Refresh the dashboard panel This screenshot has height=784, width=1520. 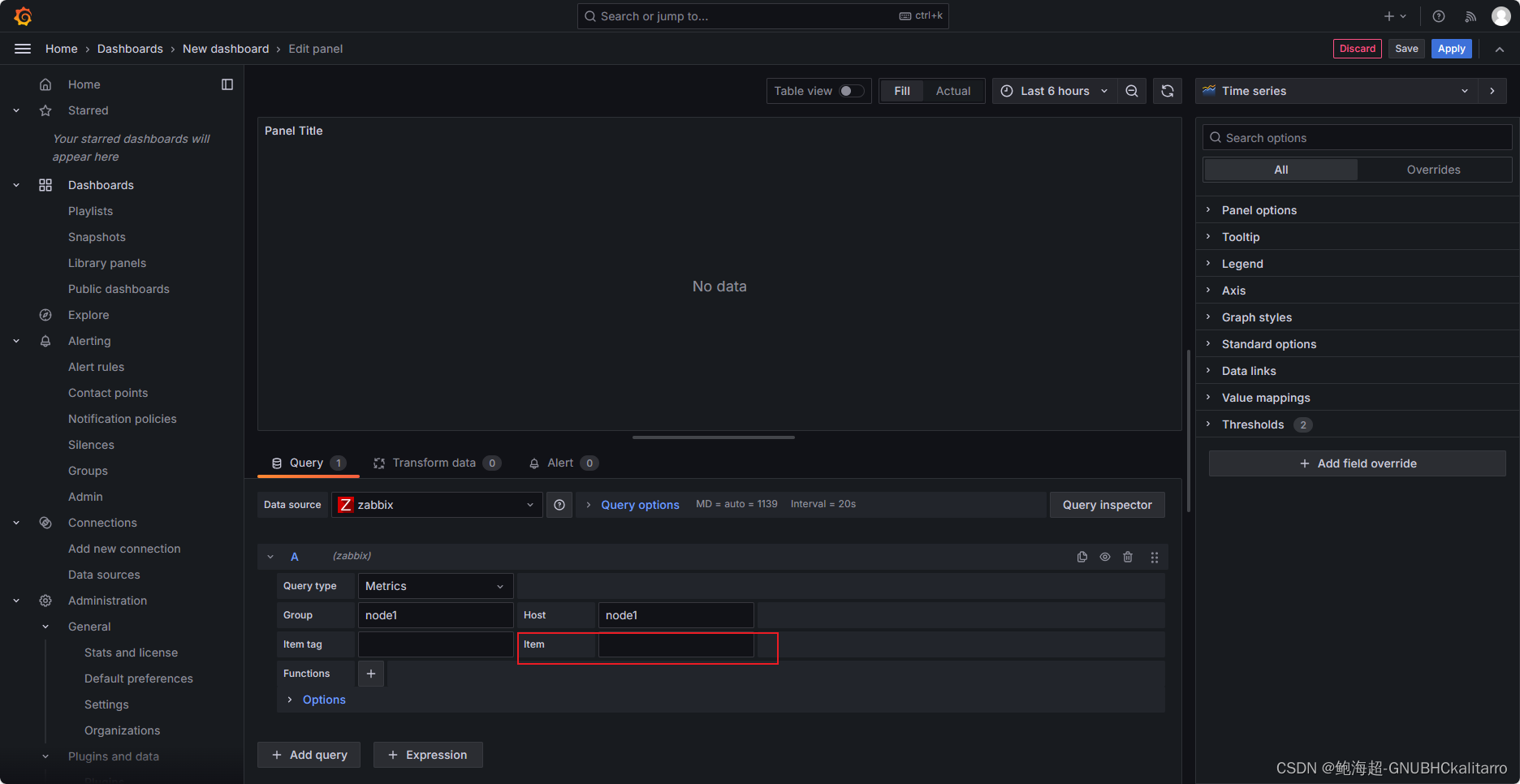(1168, 91)
